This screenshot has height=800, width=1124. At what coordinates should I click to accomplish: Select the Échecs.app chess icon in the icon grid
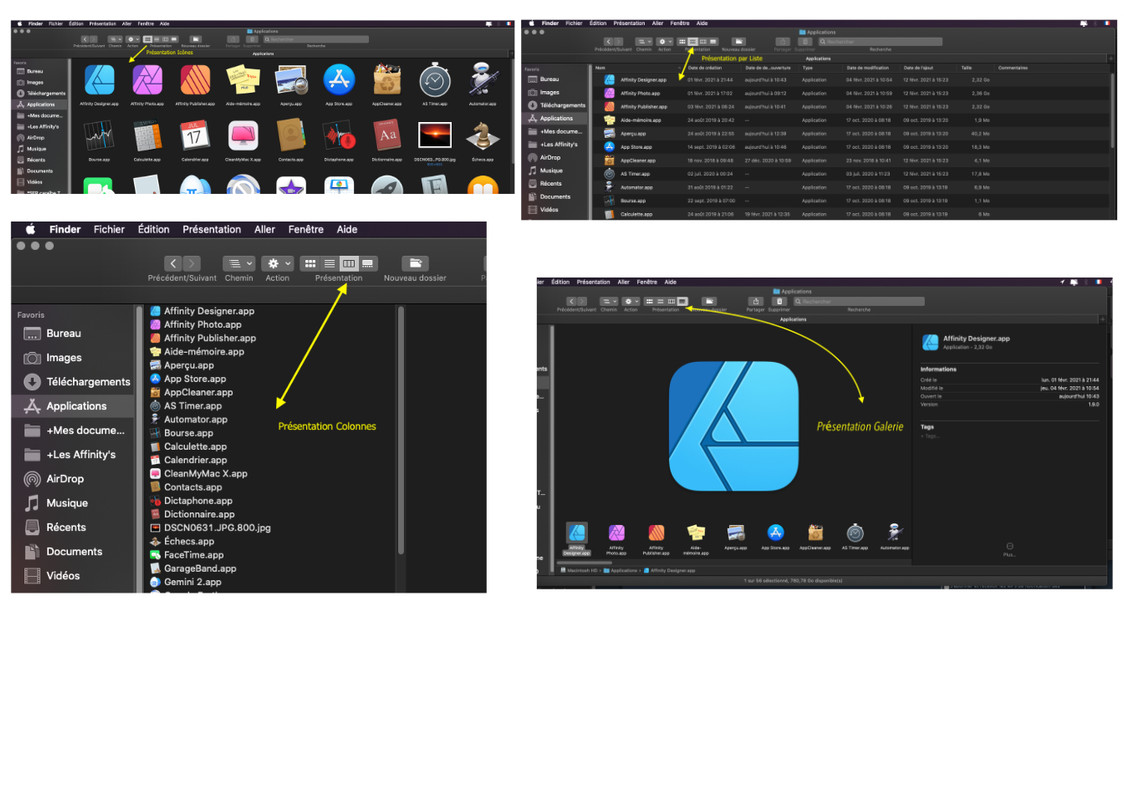[x=482, y=135]
